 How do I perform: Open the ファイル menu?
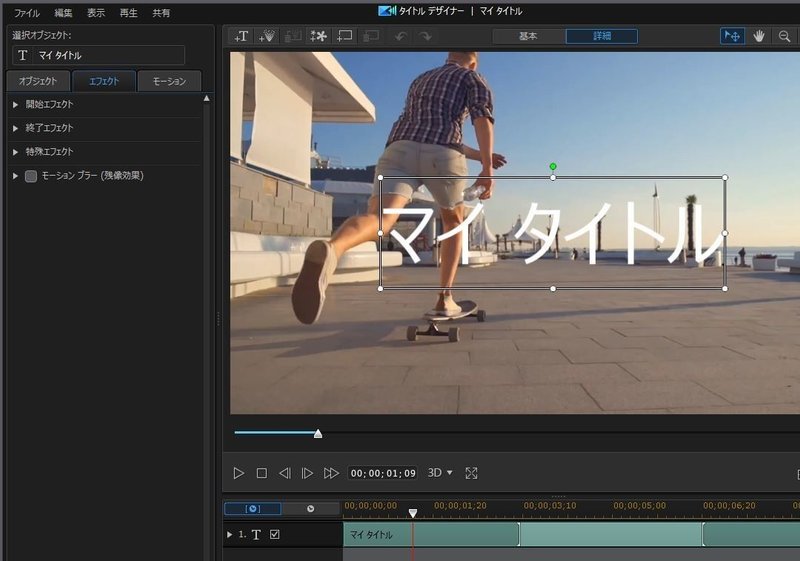click(27, 13)
